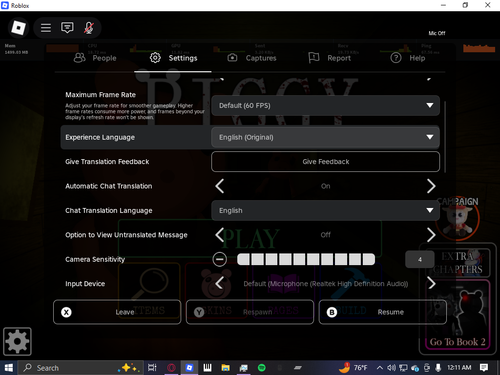Image resolution: width=500 pixels, height=375 pixels.
Task: Click the Experience Language row label
Action: (100, 137)
